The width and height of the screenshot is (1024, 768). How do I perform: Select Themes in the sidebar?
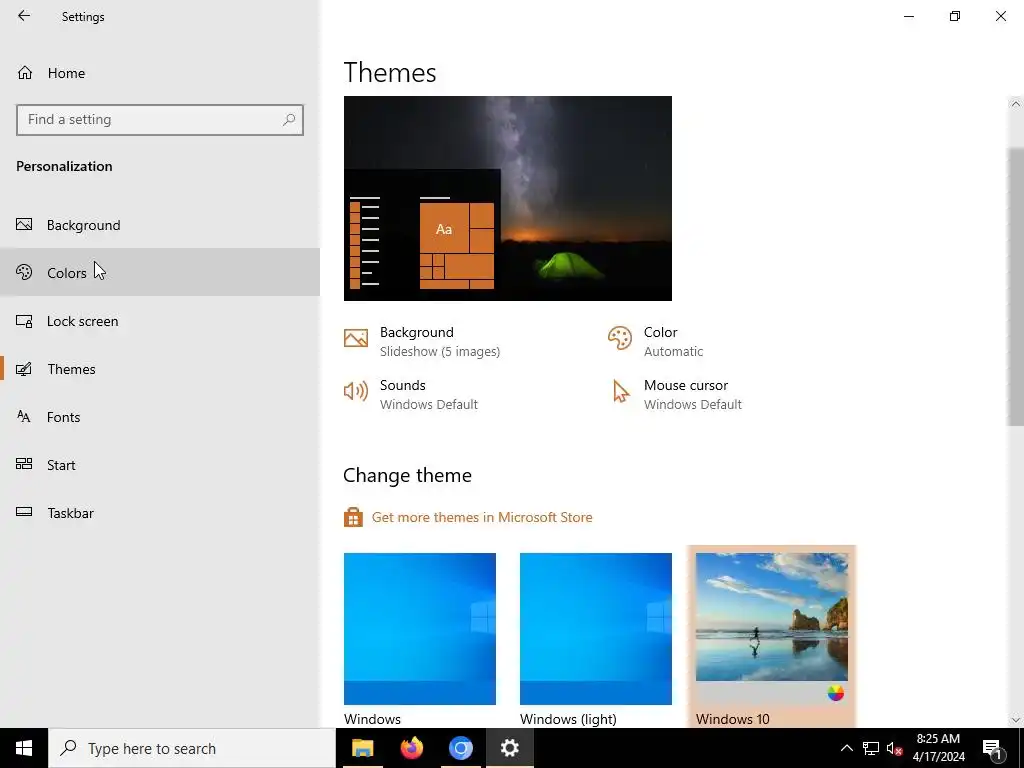pos(160,369)
